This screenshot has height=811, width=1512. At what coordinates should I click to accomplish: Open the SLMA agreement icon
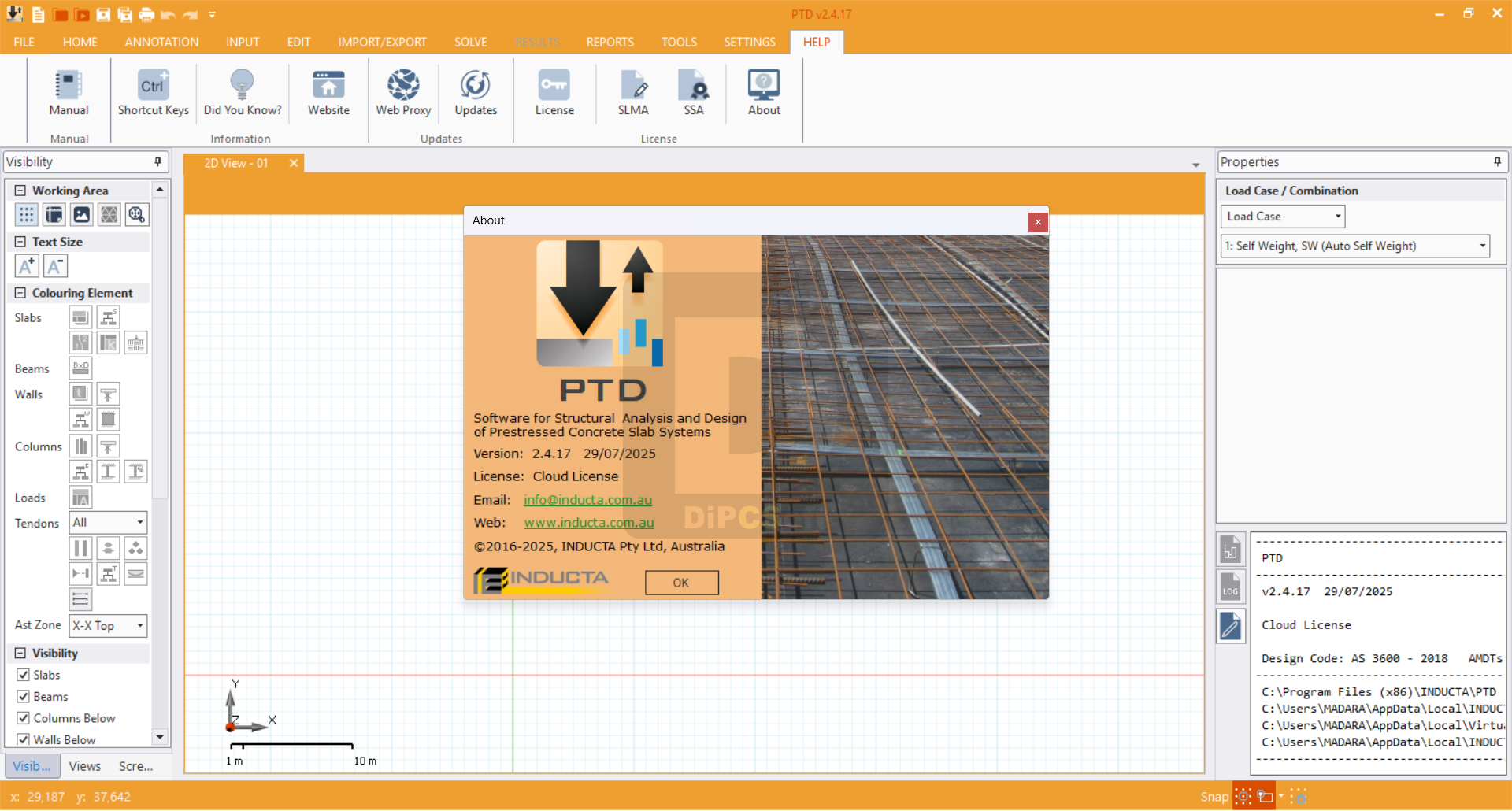pos(633,93)
